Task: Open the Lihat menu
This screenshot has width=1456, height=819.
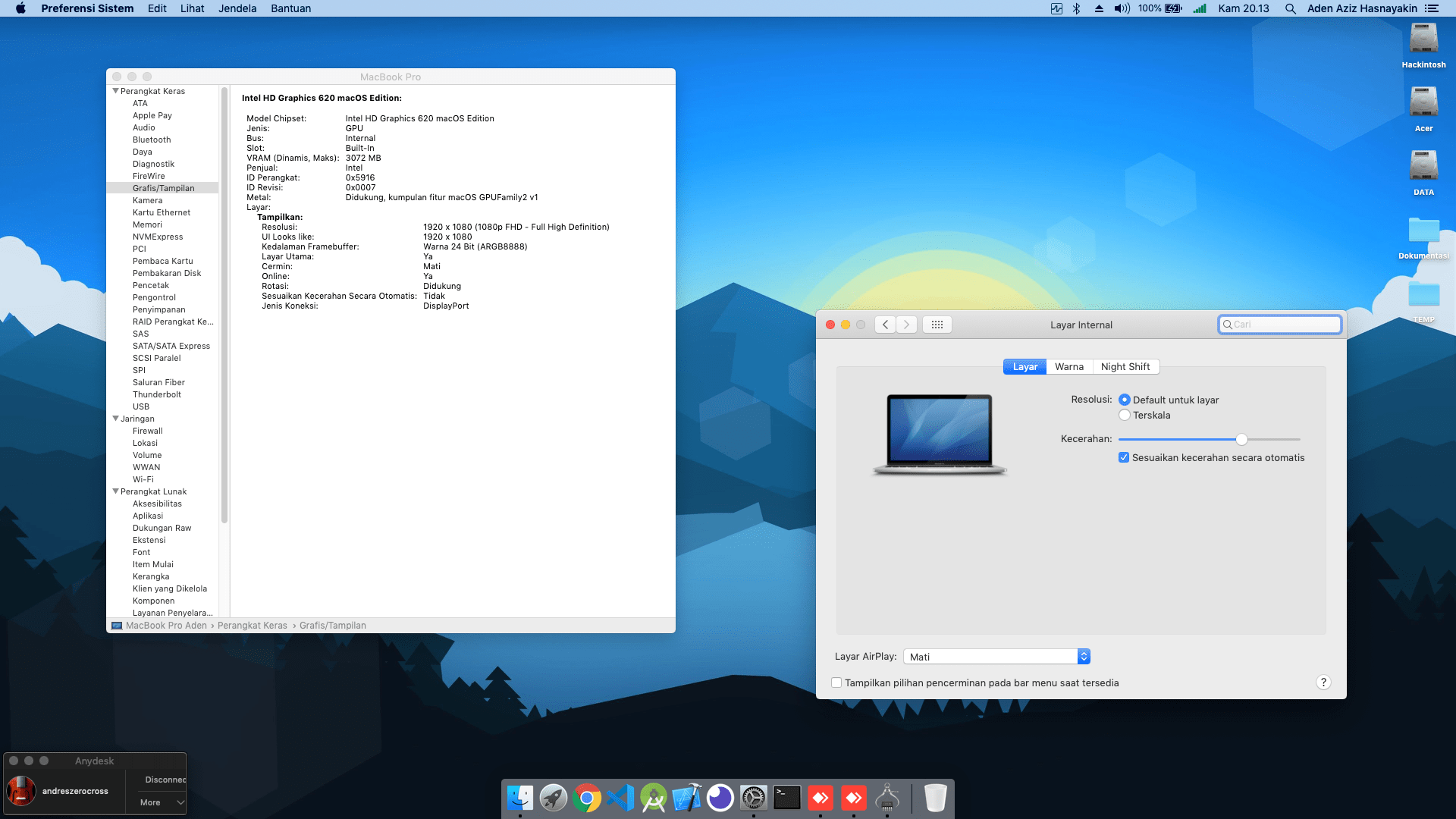Action: [x=192, y=8]
